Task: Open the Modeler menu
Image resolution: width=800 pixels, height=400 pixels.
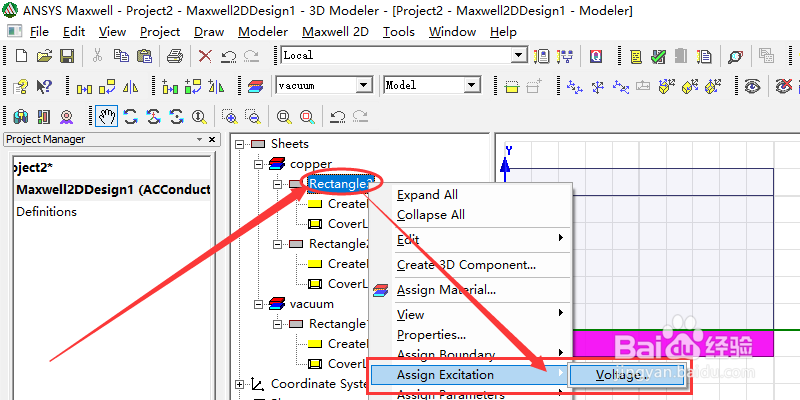Action: (263, 32)
